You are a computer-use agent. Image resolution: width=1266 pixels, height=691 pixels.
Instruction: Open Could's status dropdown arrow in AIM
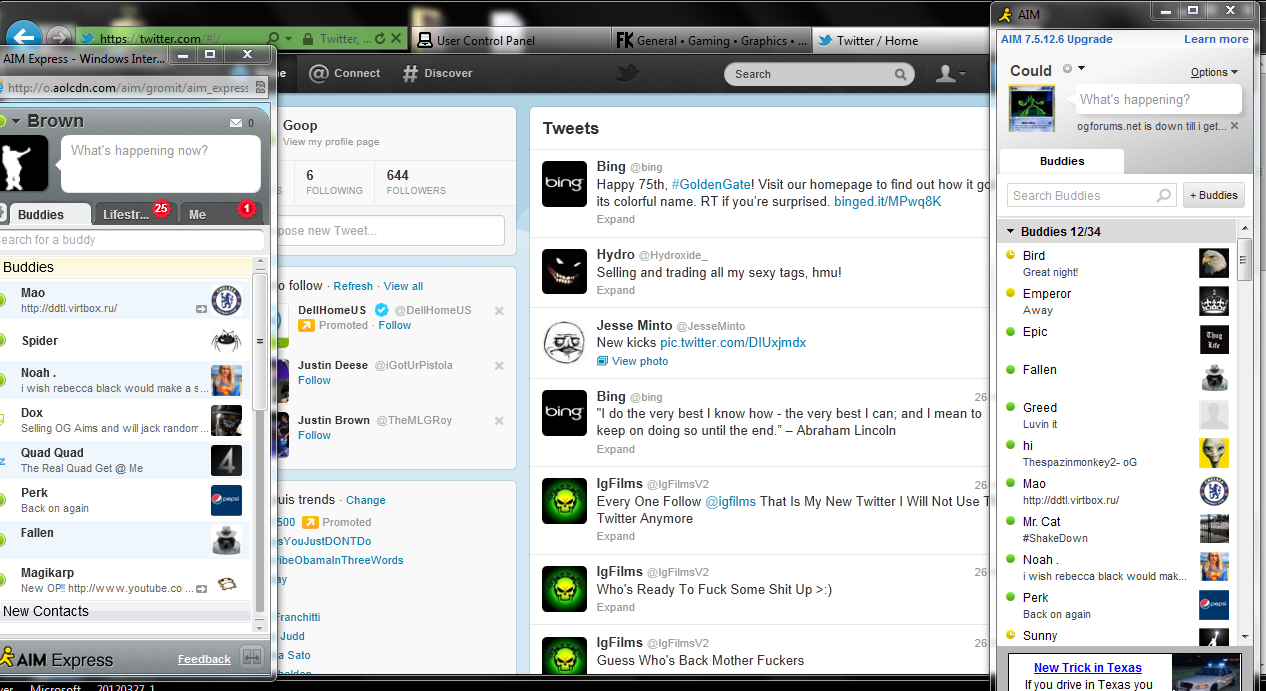[x=1082, y=69]
